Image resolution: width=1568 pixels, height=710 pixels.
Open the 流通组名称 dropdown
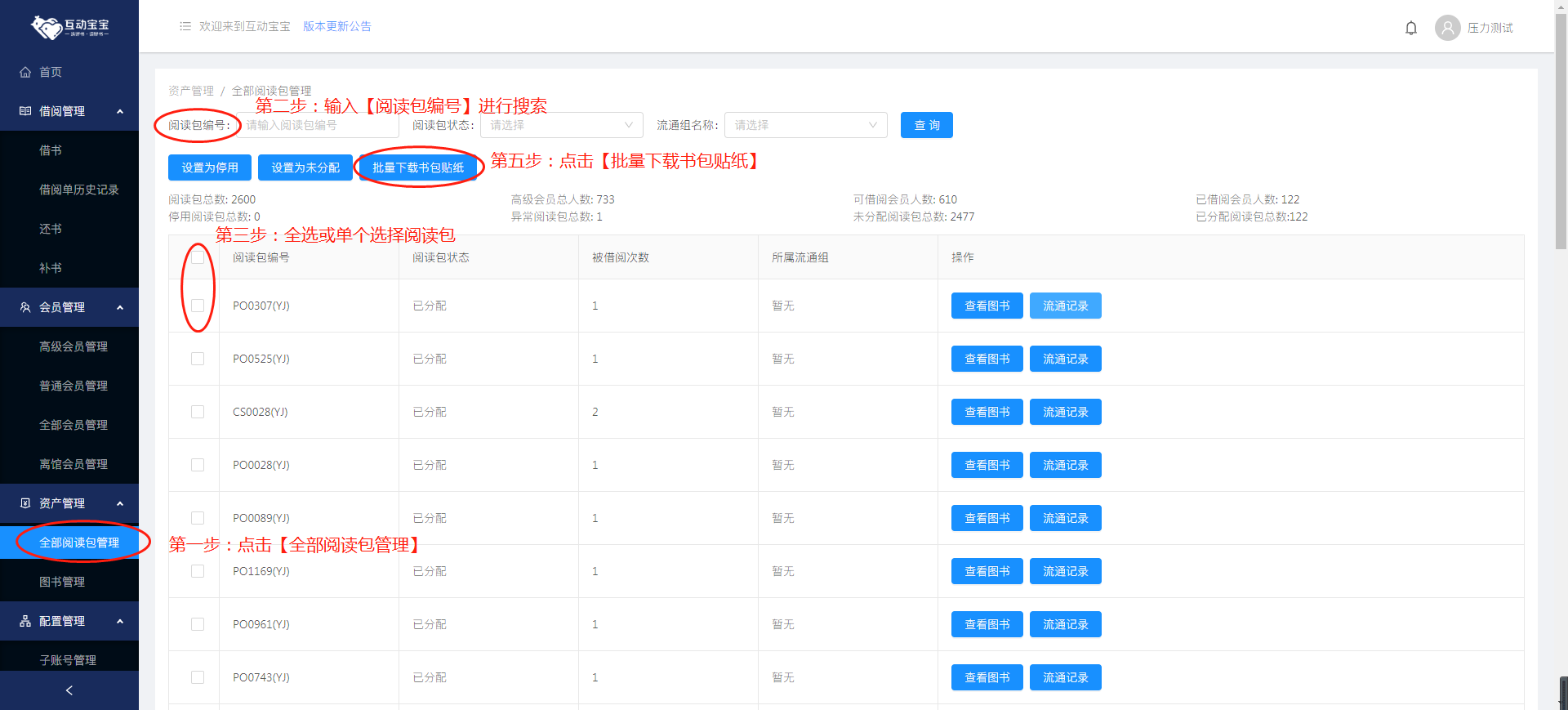pos(806,125)
